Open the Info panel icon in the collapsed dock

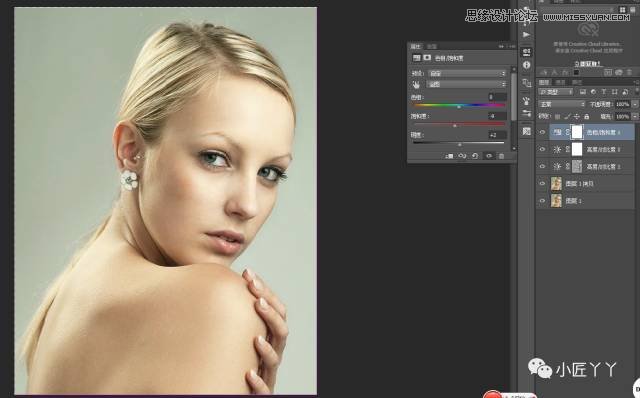click(x=527, y=65)
